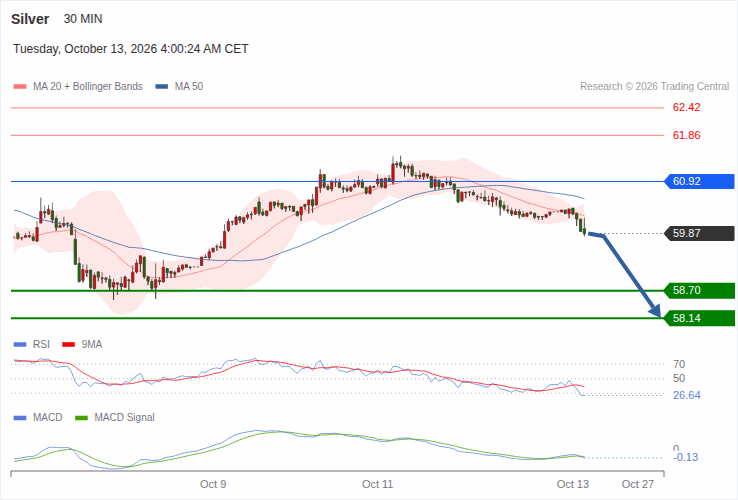Click the green 58.70 support price tag
Viewport: 738px width, 500px height.
tap(699, 290)
